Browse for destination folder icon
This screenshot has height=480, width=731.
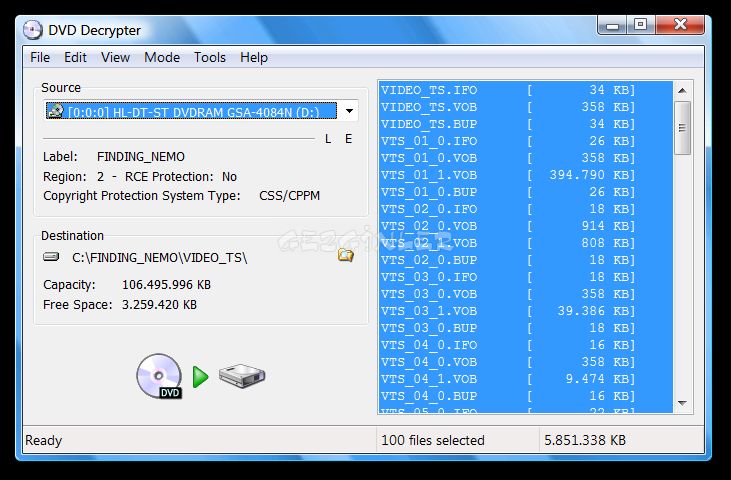345,255
